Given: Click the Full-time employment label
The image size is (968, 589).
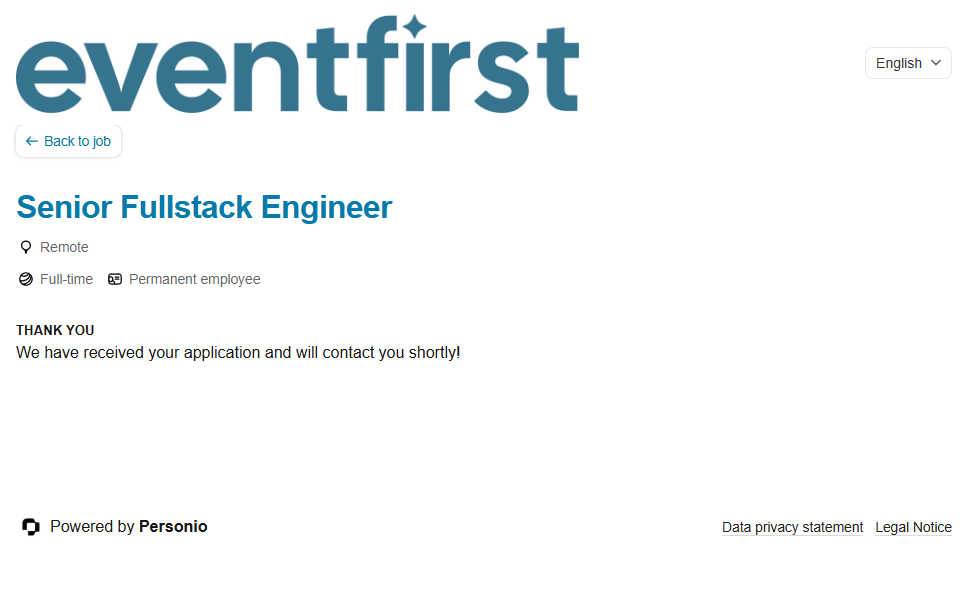Looking at the screenshot, I should click(66, 280).
